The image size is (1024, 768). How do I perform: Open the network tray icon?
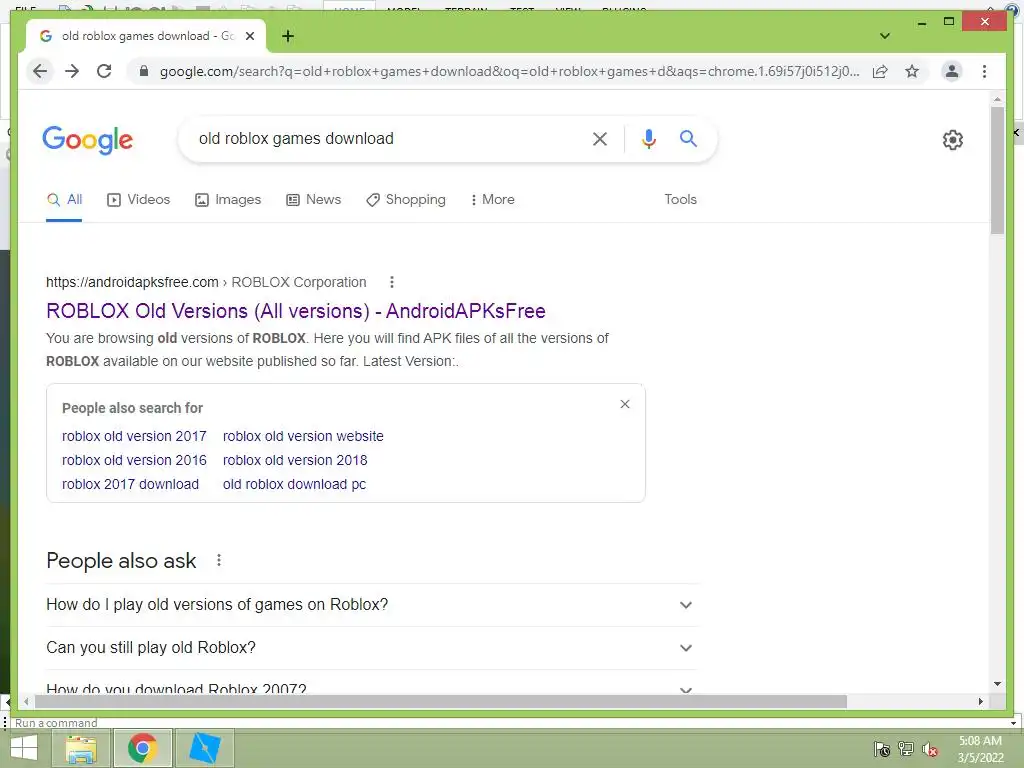pyautogui.click(x=906, y=749)
